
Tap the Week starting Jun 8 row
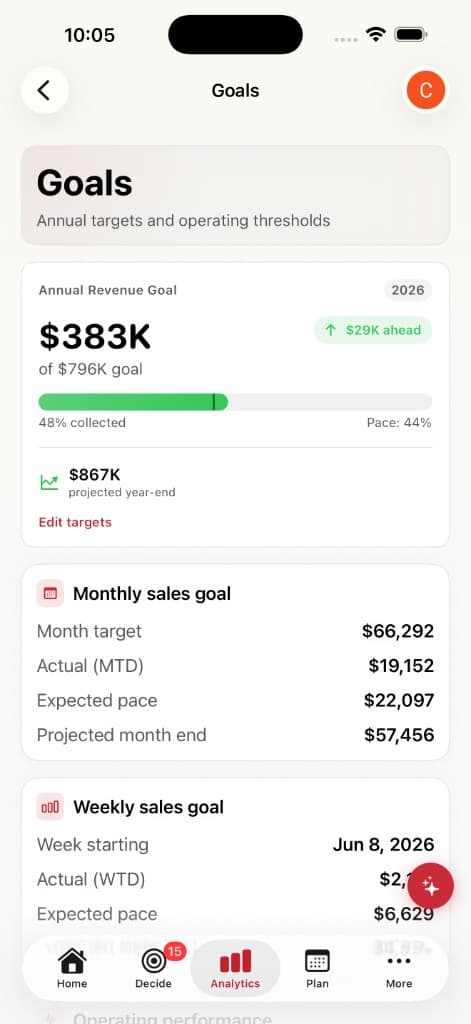[x=235, y=844]
